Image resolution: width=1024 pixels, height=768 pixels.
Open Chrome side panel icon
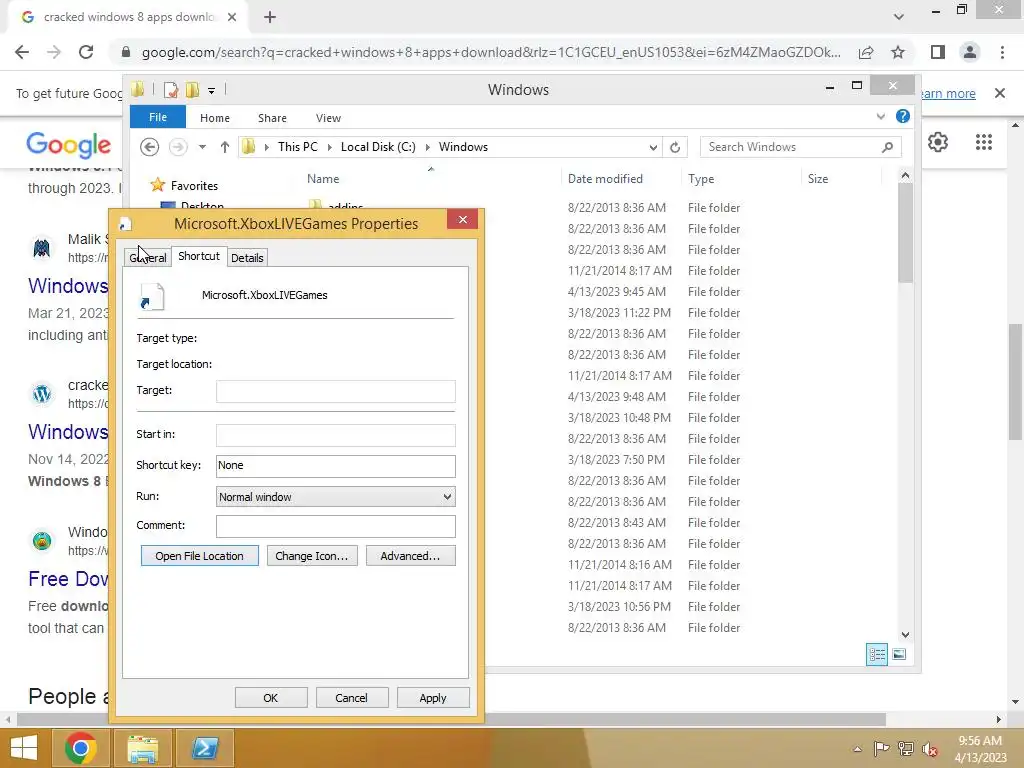click(938, 52)
